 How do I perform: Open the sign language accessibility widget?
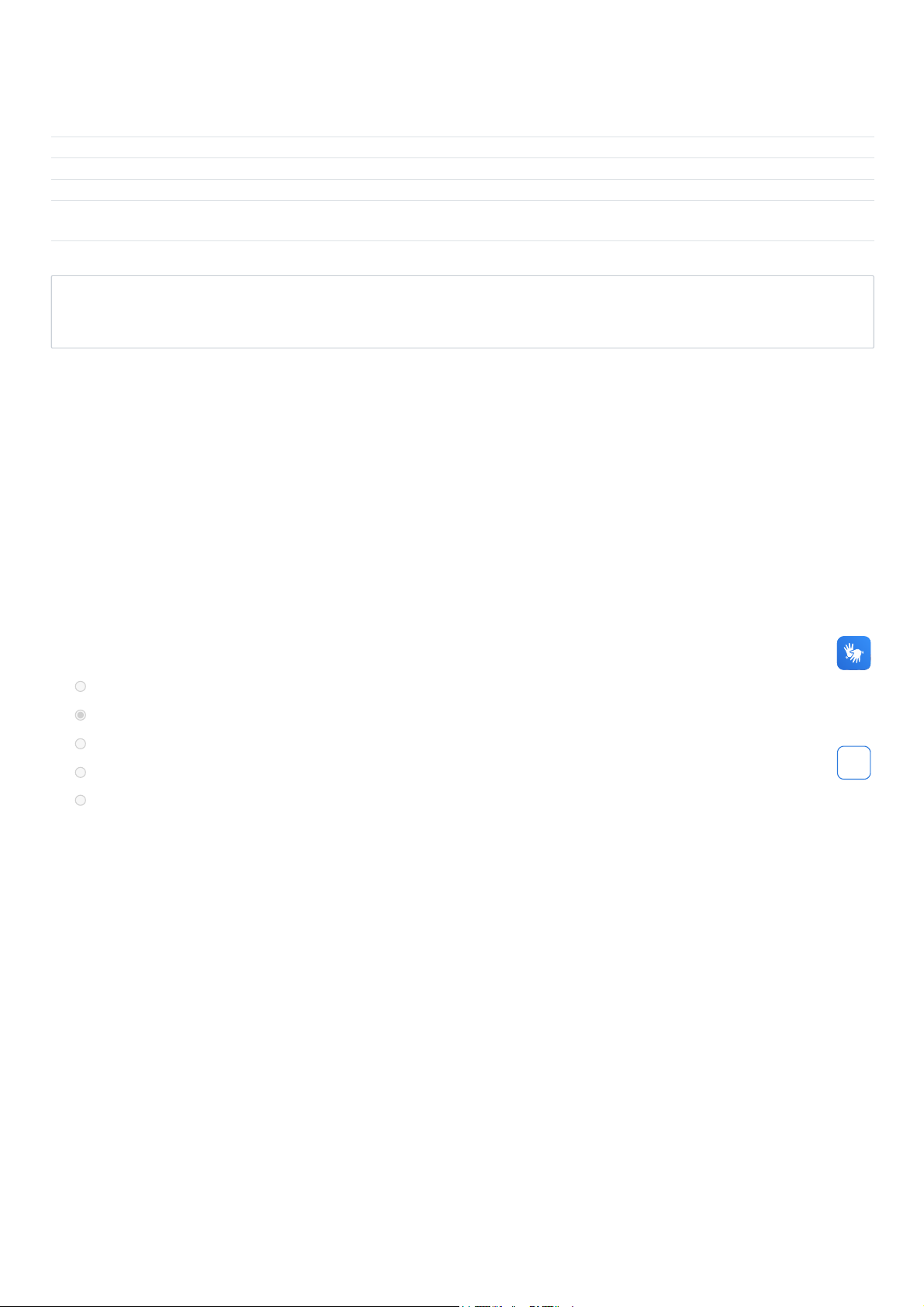coord(853,653)
